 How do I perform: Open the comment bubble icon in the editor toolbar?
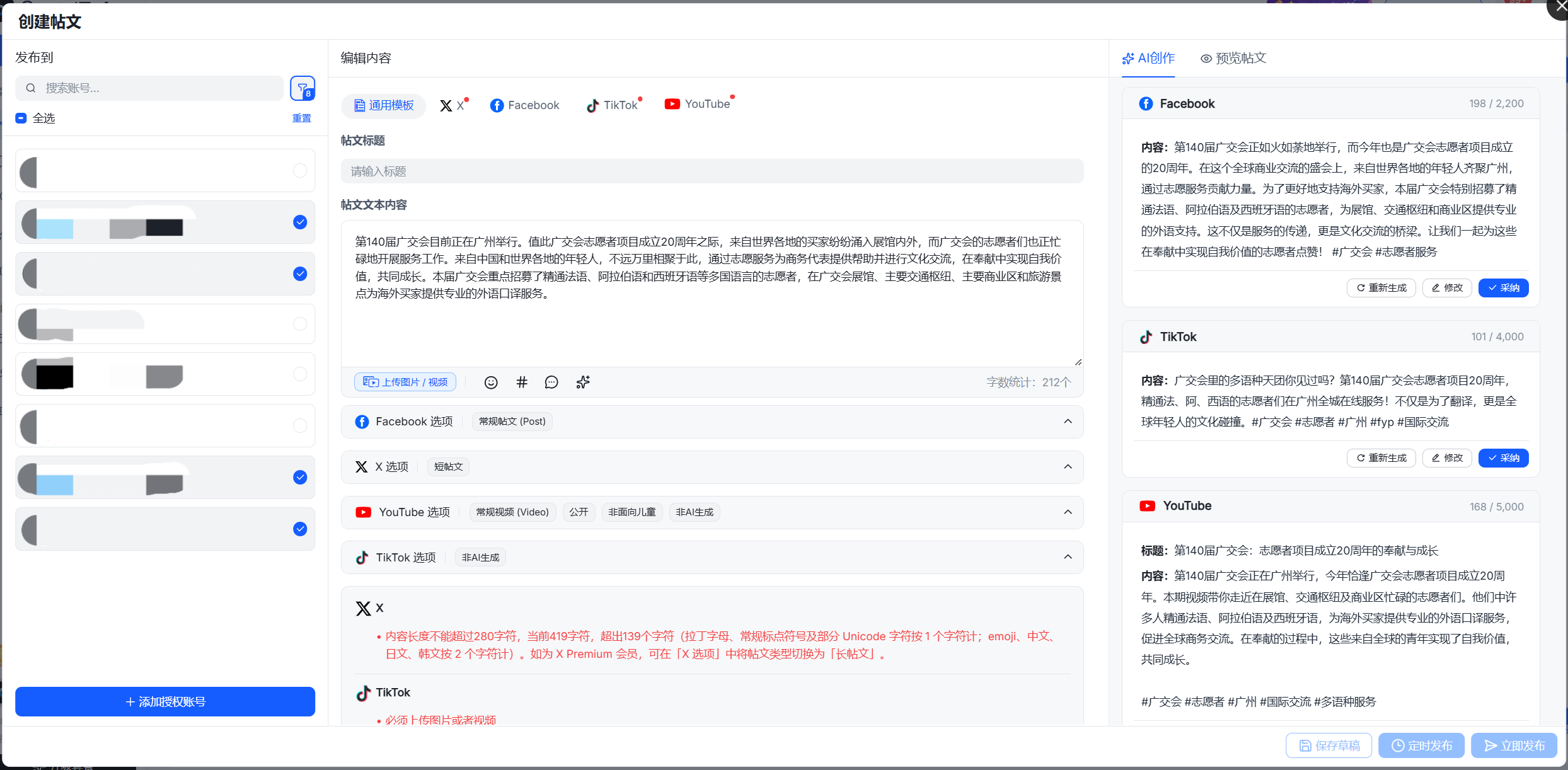[551, 382]
